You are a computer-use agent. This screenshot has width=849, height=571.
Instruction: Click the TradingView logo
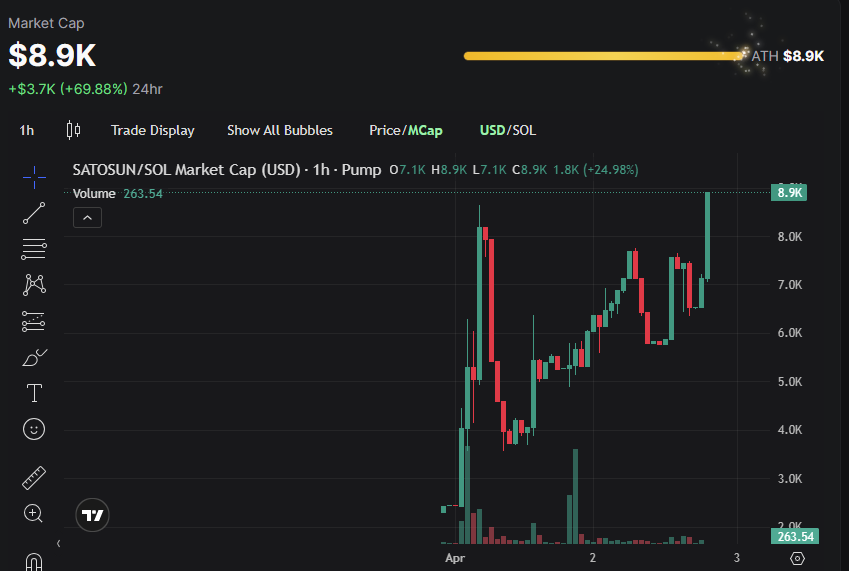coord(92,515)
